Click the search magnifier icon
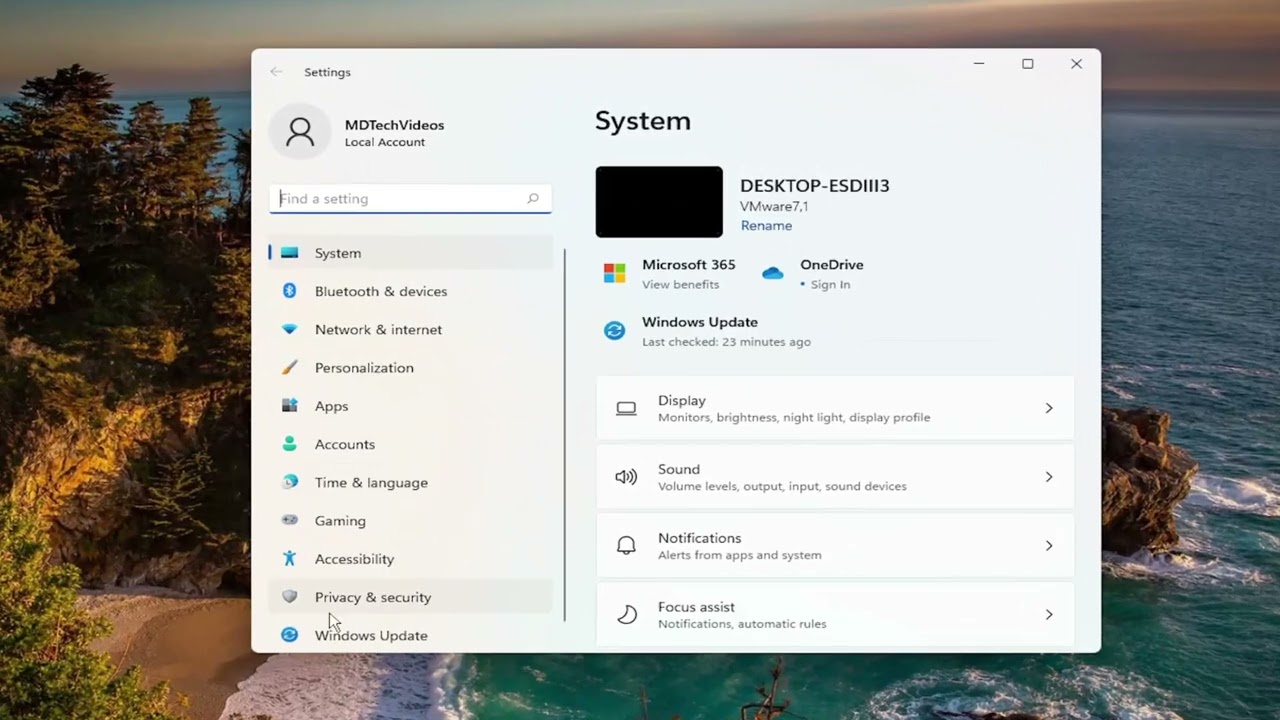The image size is (1280, 720). pos(533,199)
